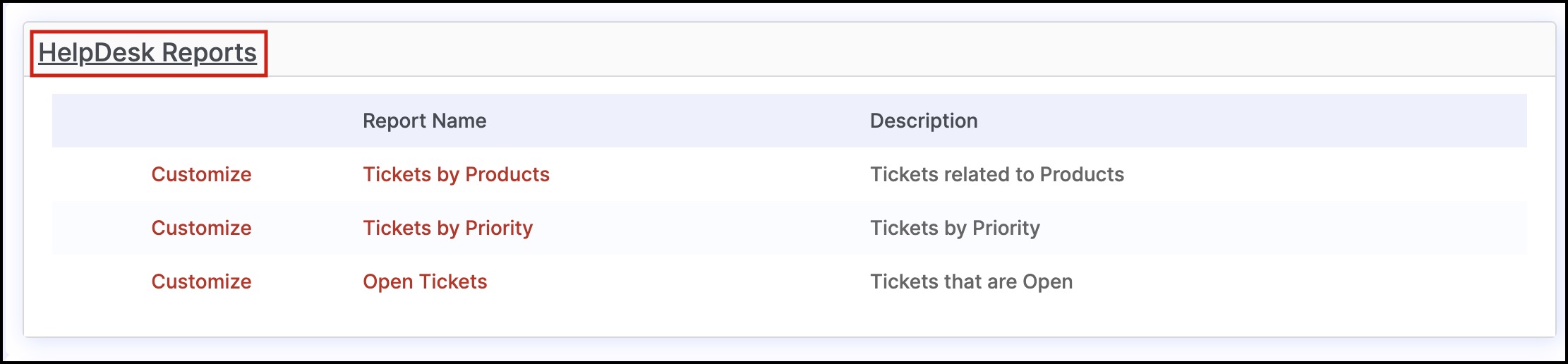This screenshot has width=1568, height=364.
Task: Open the Tickets by Products report
Action: click(456, 174)
